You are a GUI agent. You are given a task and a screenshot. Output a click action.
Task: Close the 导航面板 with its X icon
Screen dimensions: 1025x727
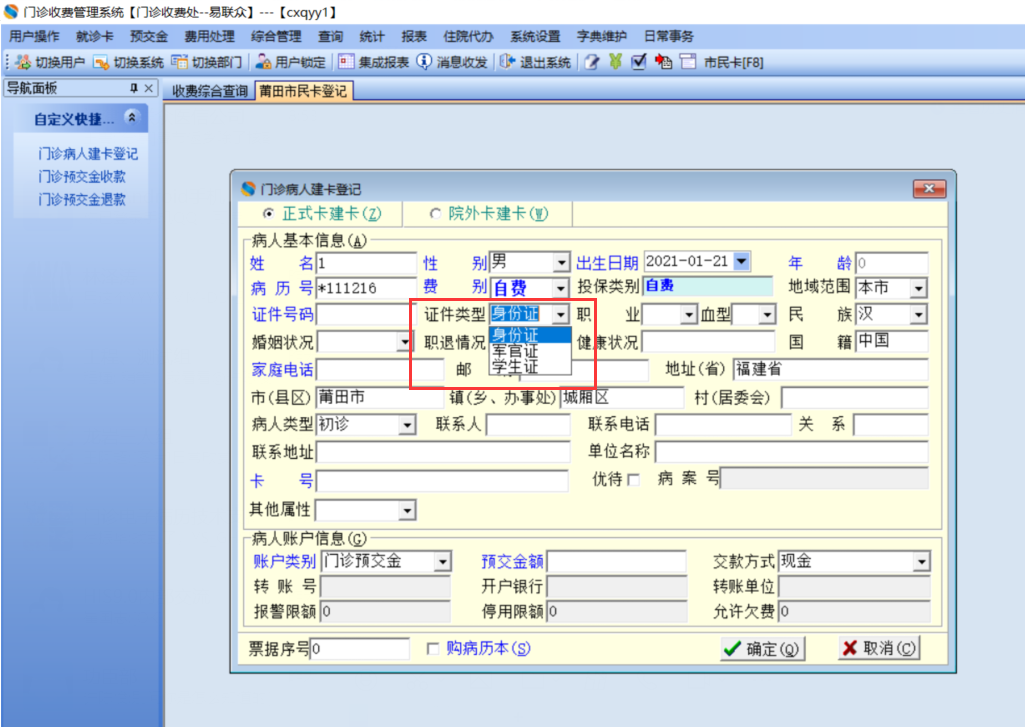click(x=149, y=88)
